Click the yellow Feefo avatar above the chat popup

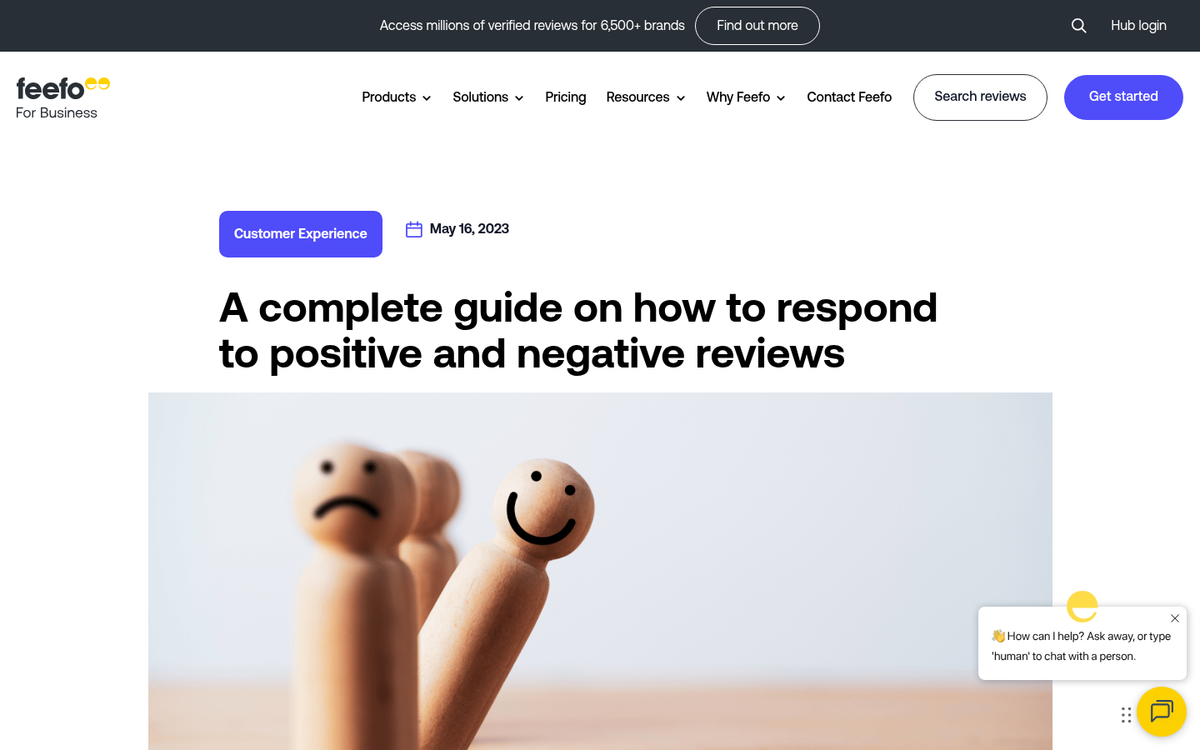point(1082,606)
